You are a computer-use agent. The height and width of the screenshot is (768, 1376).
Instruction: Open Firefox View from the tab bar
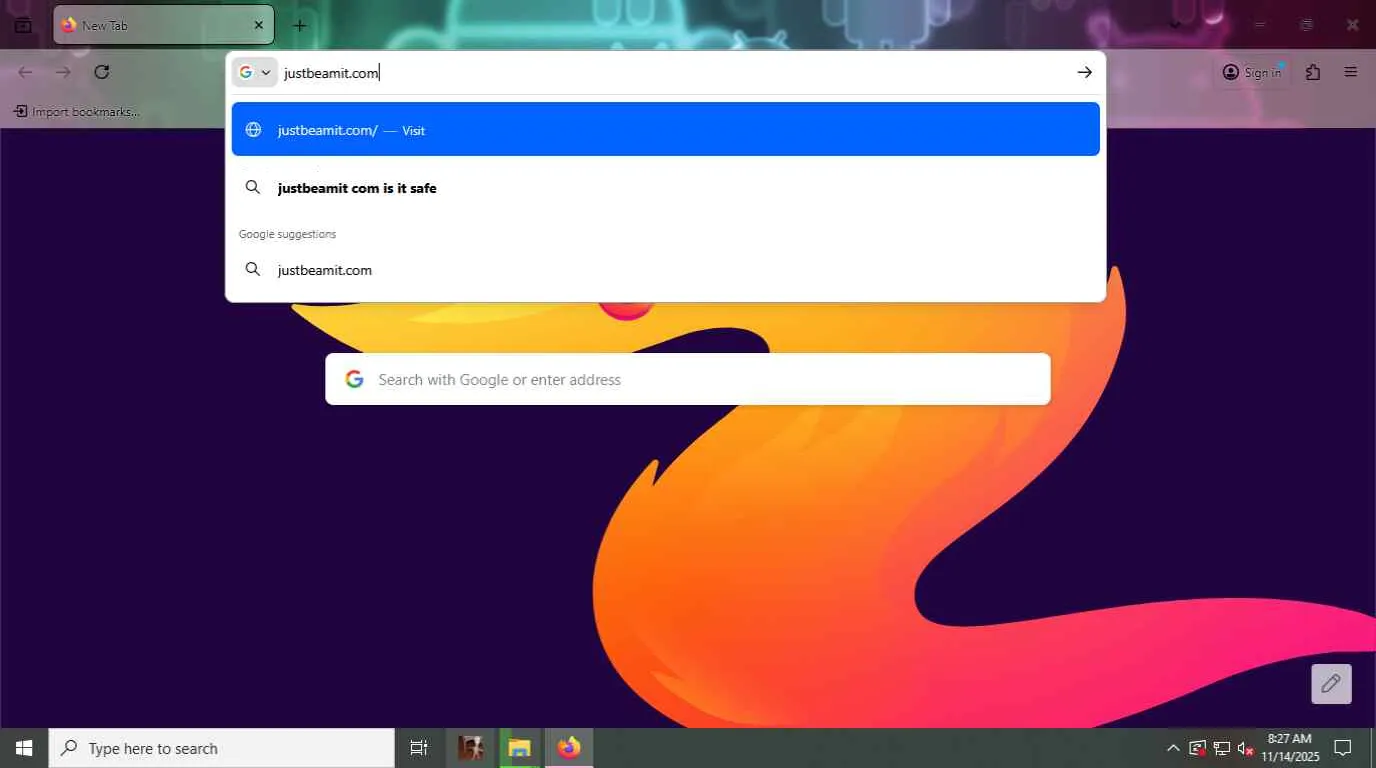click(23, 25)
